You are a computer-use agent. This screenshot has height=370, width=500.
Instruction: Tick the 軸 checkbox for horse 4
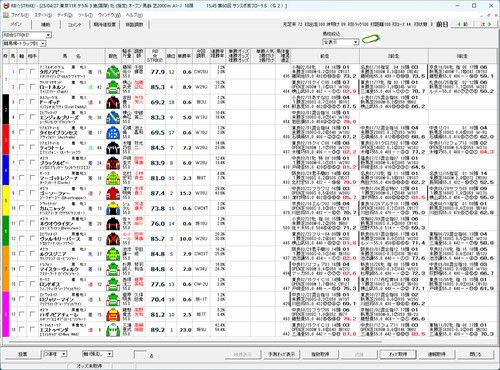[x=22, y=117]
